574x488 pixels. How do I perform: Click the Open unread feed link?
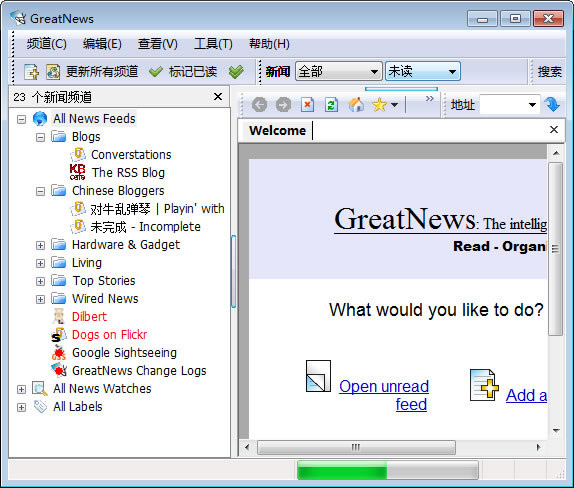[384, 395]
